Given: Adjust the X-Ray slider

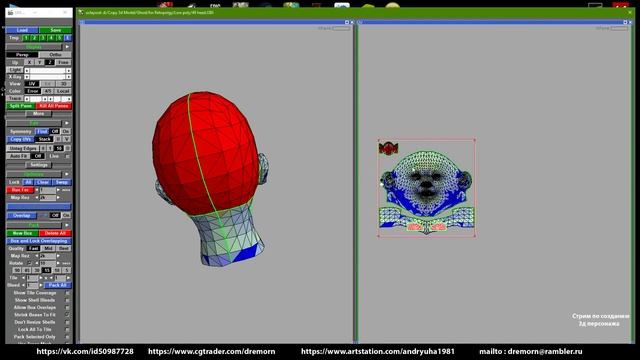Looking at the screenshot, I should click(47, 77).
